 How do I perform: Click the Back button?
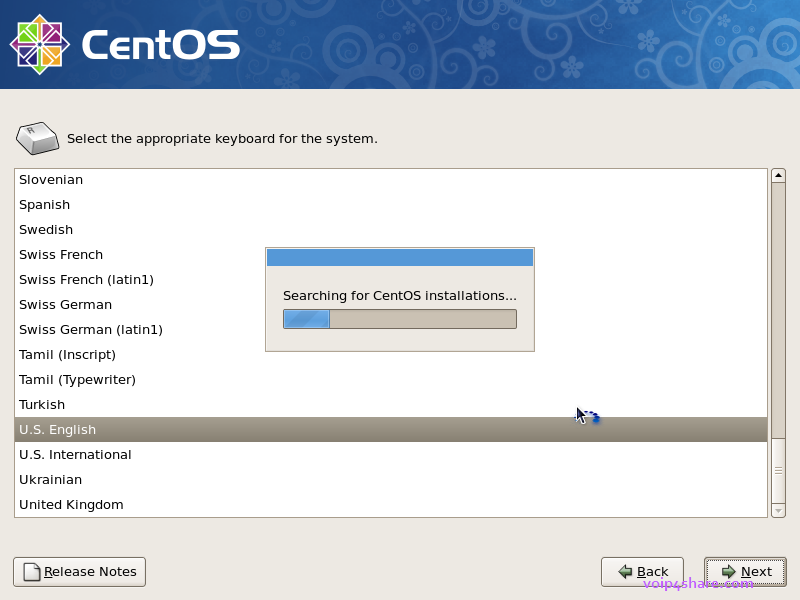(x=642, y=571)
